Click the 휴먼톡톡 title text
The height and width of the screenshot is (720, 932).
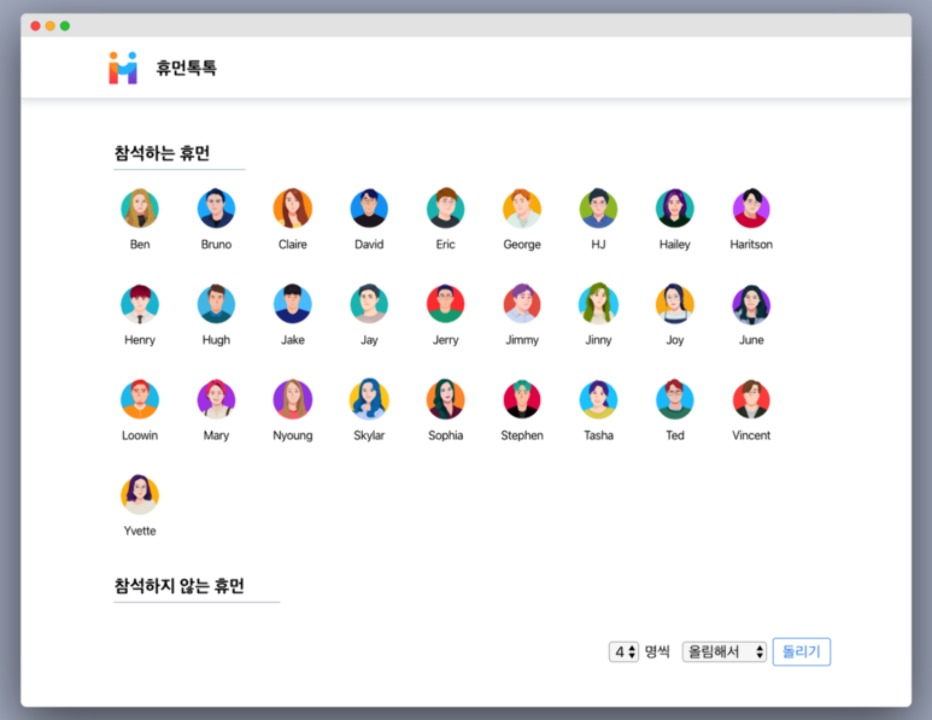pos(186,68)
